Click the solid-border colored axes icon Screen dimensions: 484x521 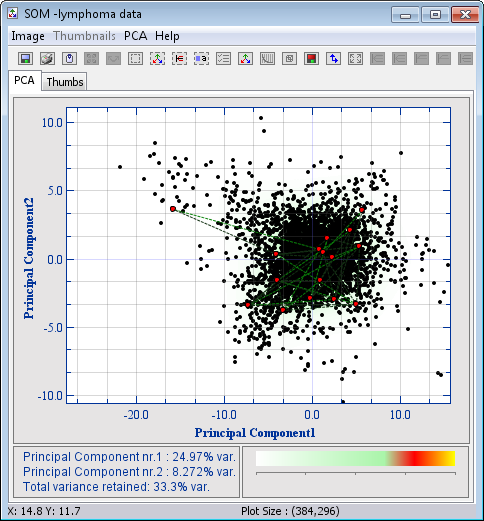point(245,59)
